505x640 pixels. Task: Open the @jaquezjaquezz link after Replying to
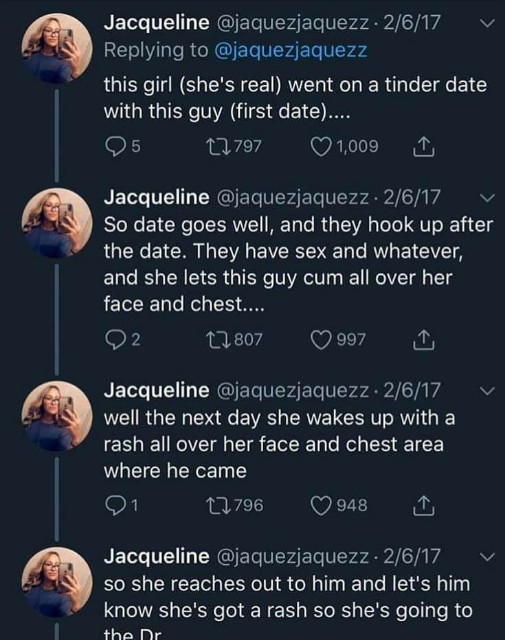291,51
